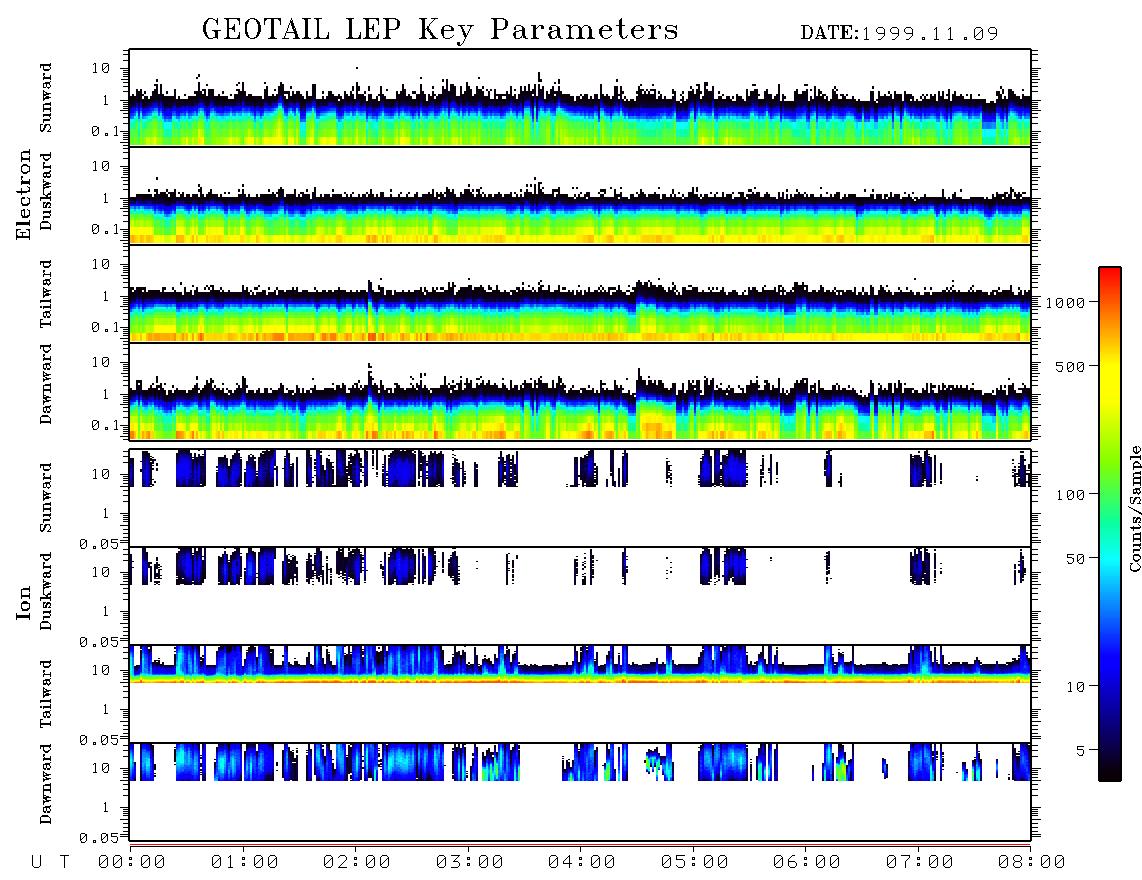Select the 06:00 time tick label
Screen dimensions: 1142x880
tap(807, 862)
